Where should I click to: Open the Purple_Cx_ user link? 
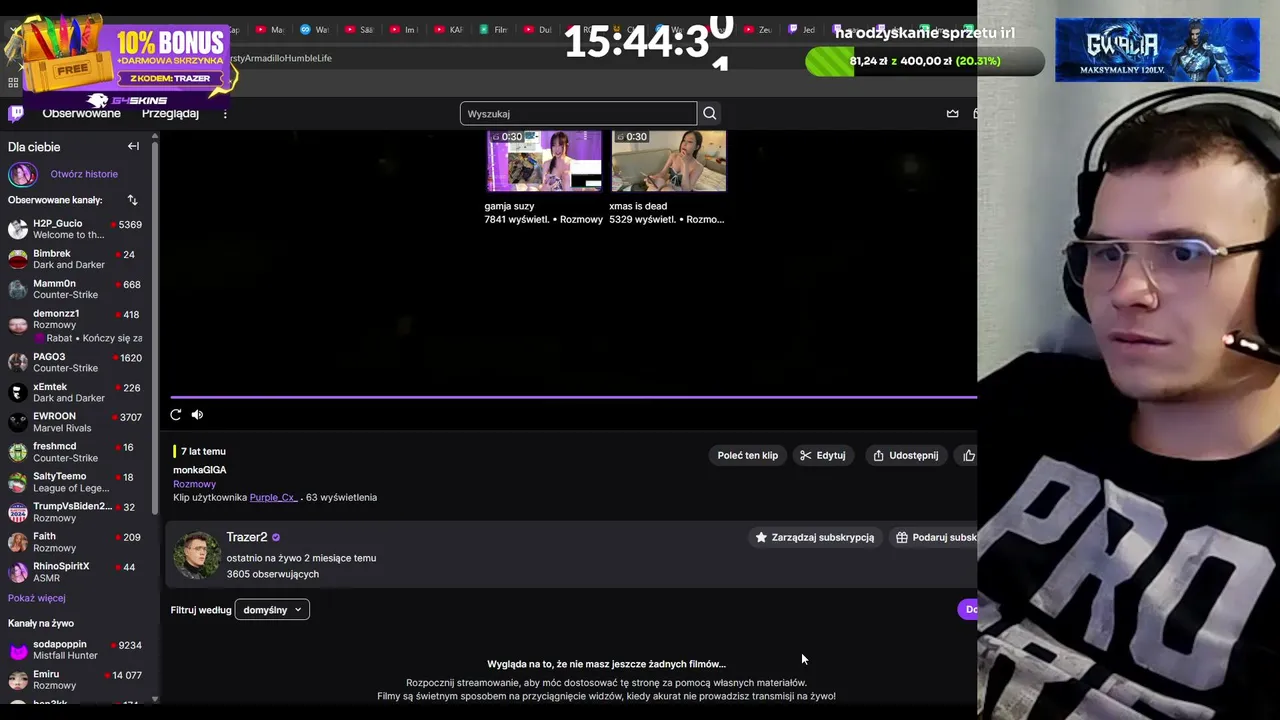pyautogui.click(x=273, y=497)
